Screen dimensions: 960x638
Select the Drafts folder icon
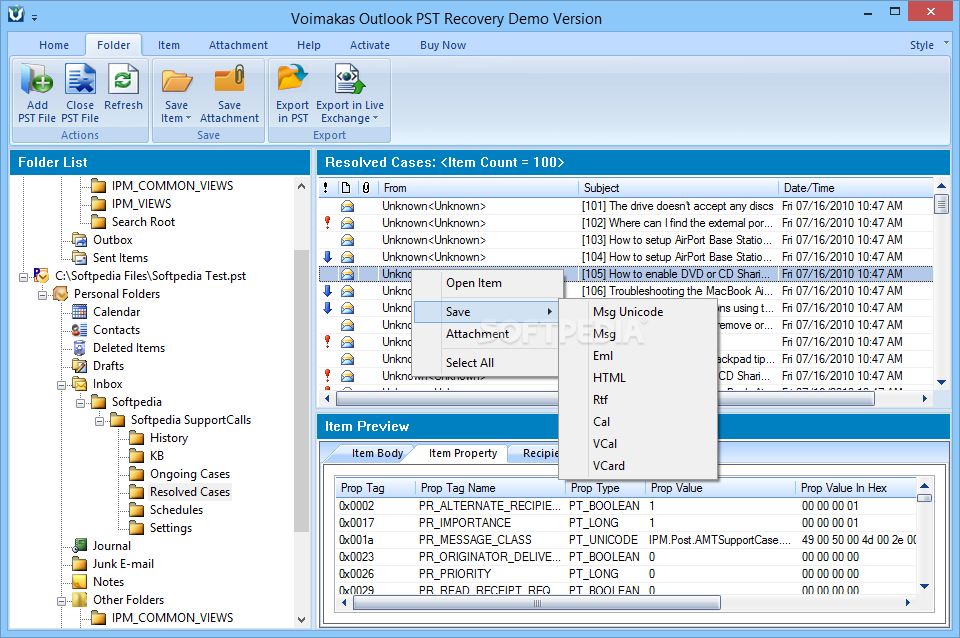[x=80, y=366]
